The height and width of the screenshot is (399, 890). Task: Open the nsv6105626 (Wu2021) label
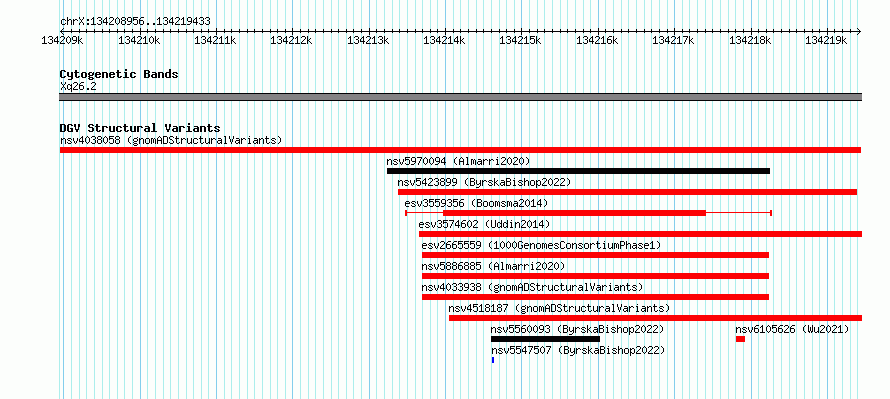pyautogui.click(x=792, y=329)
